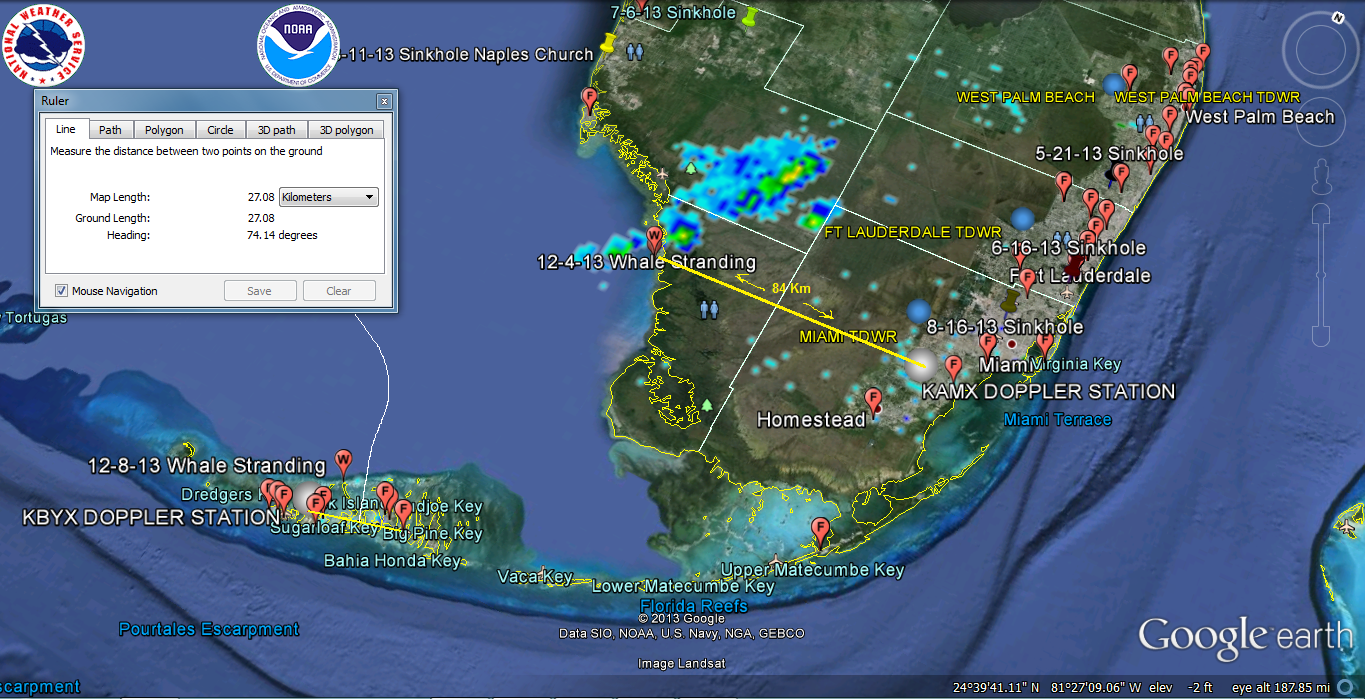Click the 12-8-13 Whale Stranding marker

(343, 461)
